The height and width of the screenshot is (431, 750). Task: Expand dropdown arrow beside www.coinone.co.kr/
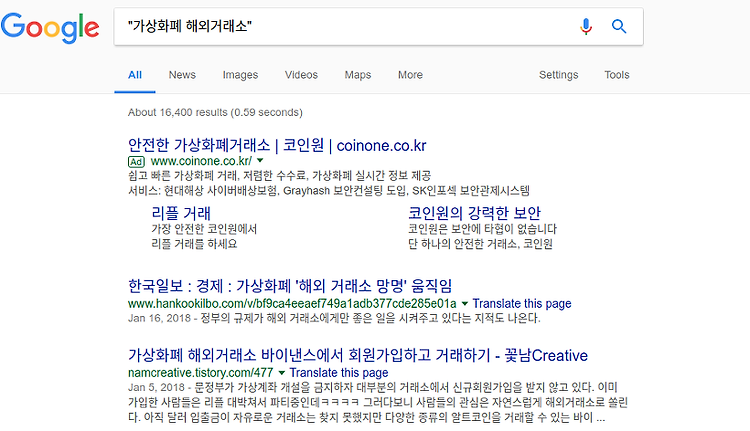260,161
